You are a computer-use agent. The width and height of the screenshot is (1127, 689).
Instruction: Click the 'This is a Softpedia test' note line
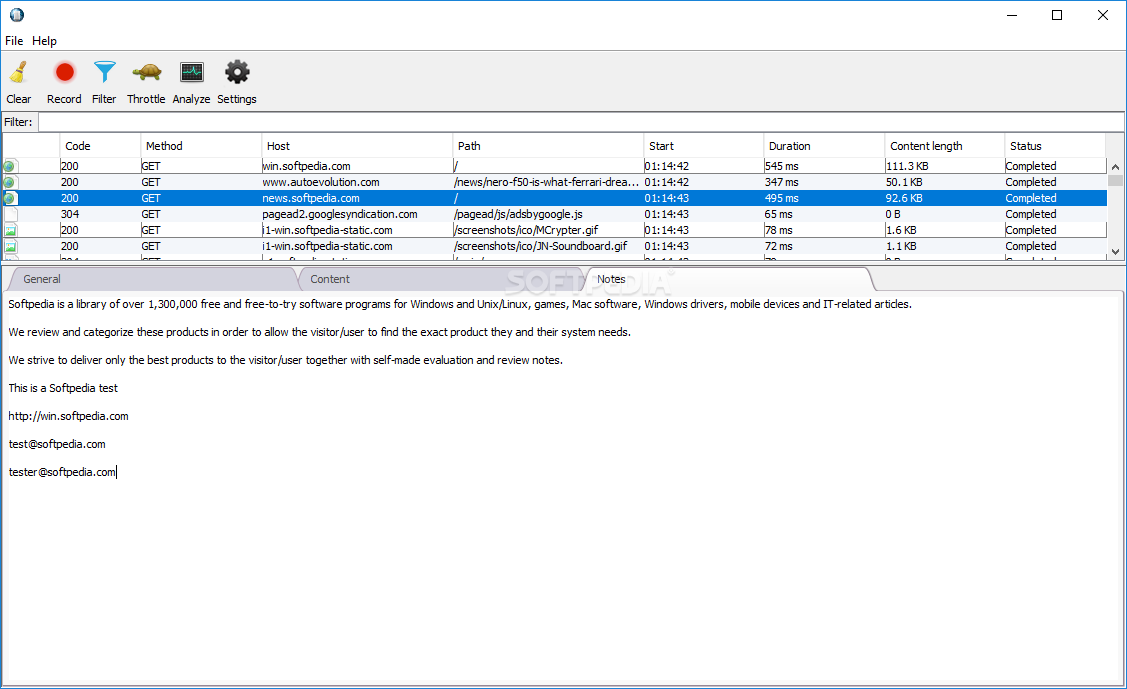(63, 388)
